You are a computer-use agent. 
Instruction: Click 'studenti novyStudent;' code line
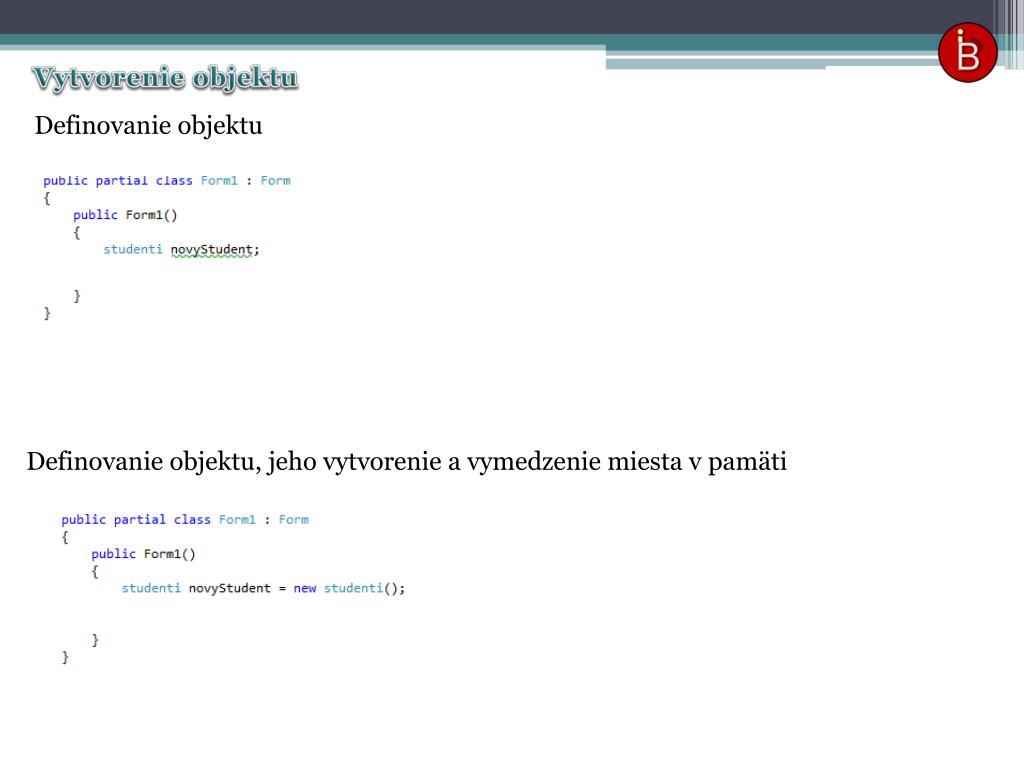182,249
